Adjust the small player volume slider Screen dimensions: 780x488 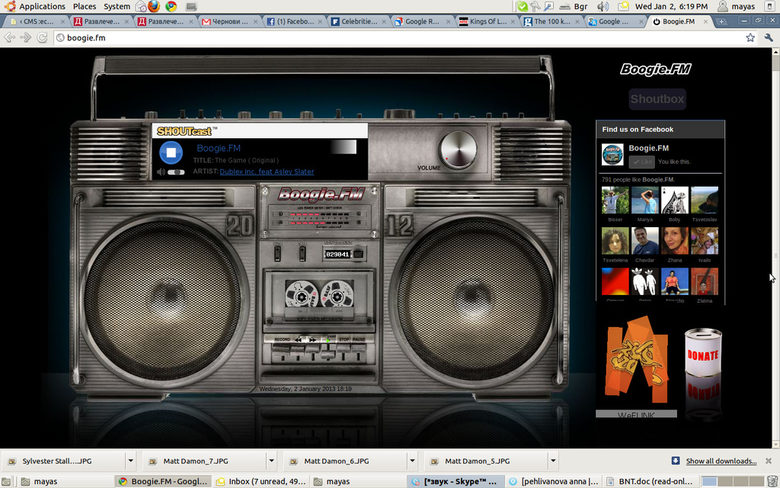point(176,172)
